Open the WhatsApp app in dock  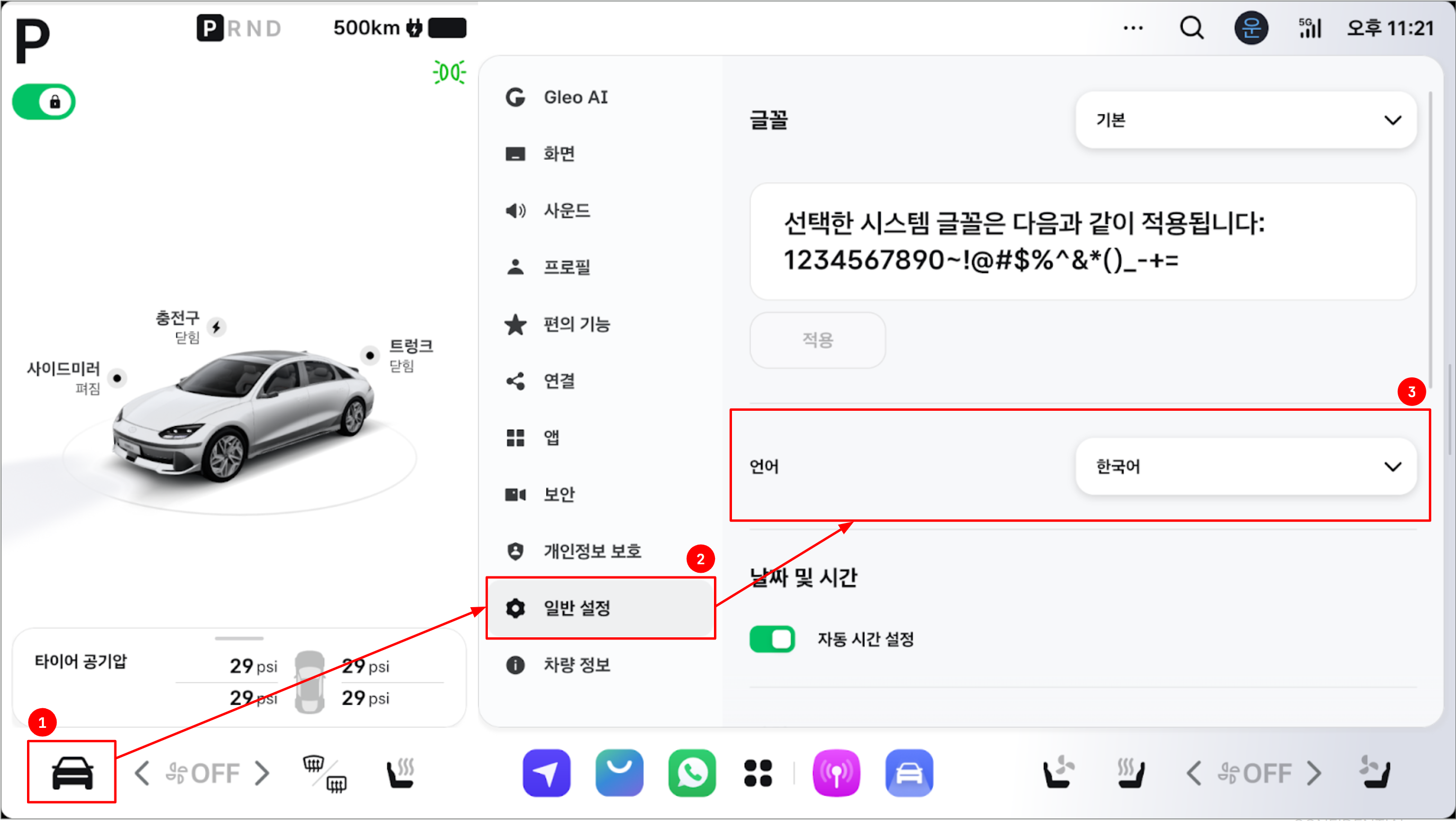pos(691,772)
